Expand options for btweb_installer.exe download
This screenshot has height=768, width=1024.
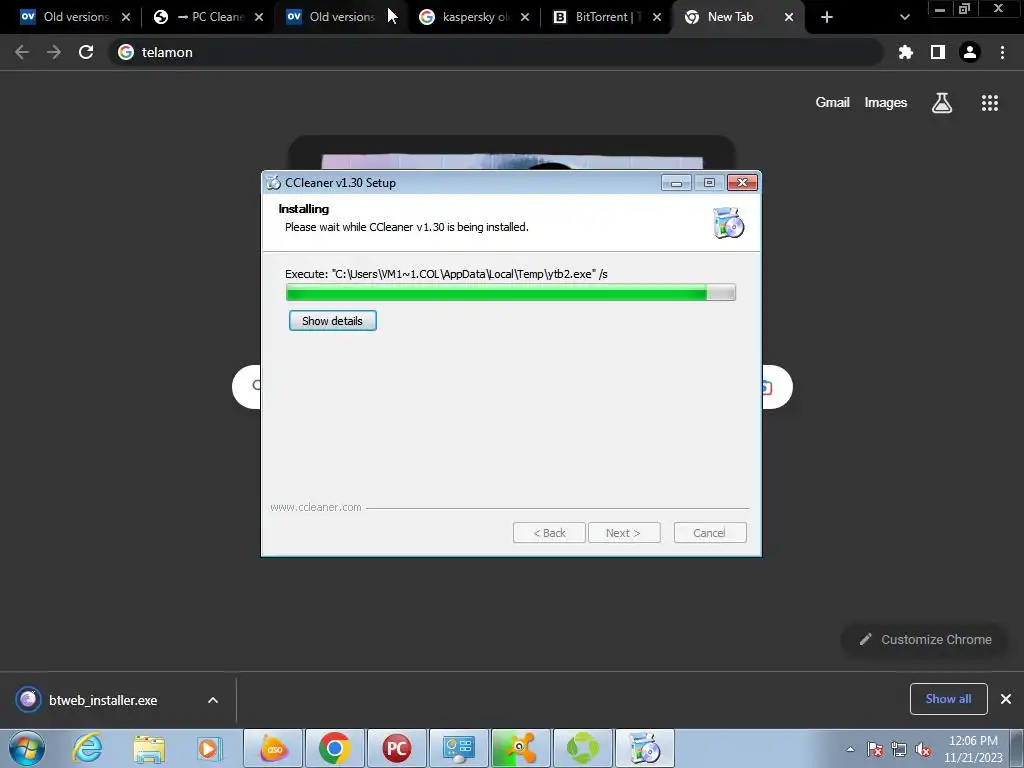click(213, 700)
